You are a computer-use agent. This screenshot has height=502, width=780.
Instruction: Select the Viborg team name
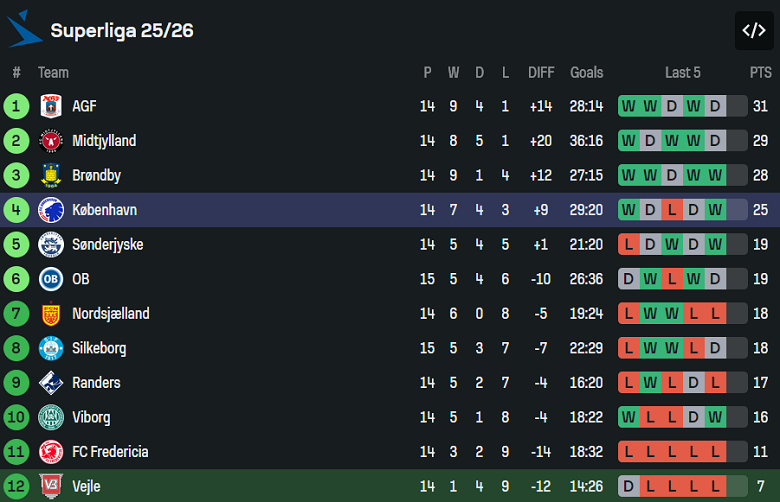91,417
